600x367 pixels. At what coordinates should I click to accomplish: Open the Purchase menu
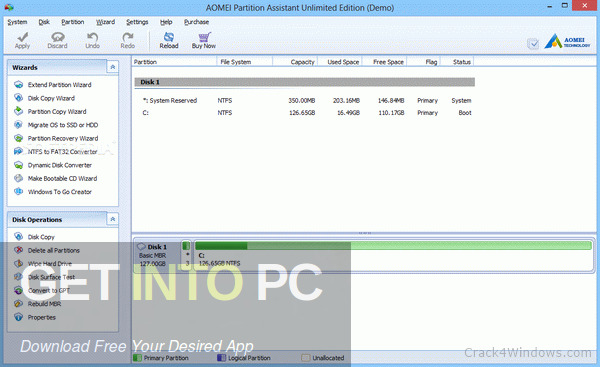tap(196, 22)
